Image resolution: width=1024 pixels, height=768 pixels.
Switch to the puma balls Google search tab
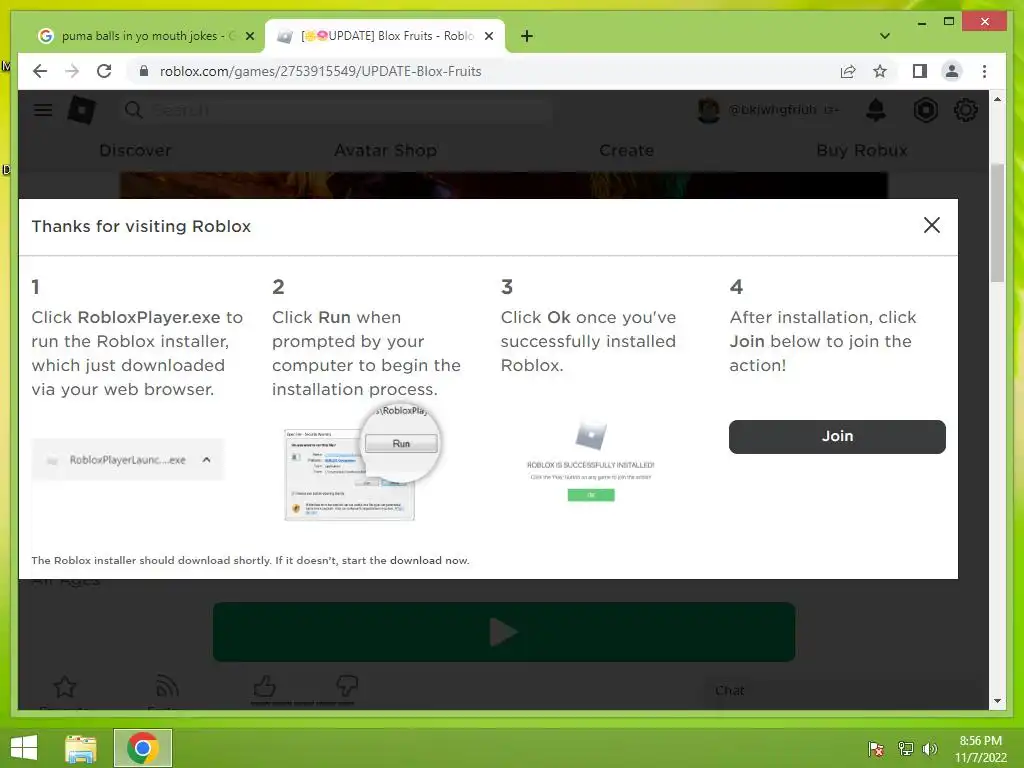[145, 36]
